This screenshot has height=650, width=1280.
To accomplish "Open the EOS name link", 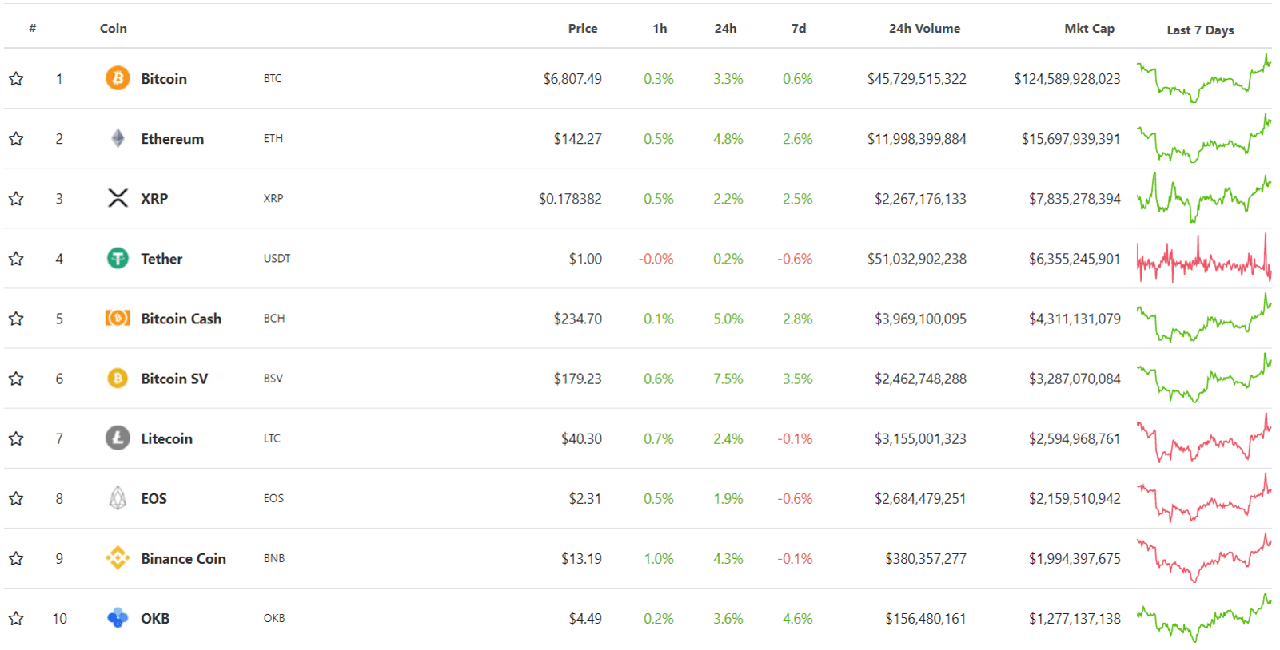I will 154,499.
